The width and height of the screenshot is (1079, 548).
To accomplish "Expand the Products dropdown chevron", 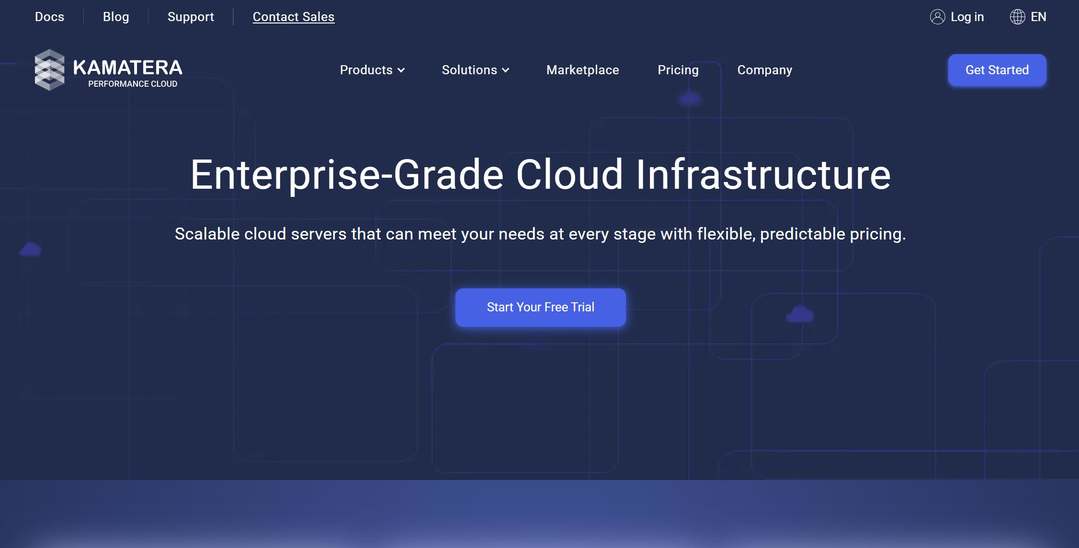I will tap(401, 70).
